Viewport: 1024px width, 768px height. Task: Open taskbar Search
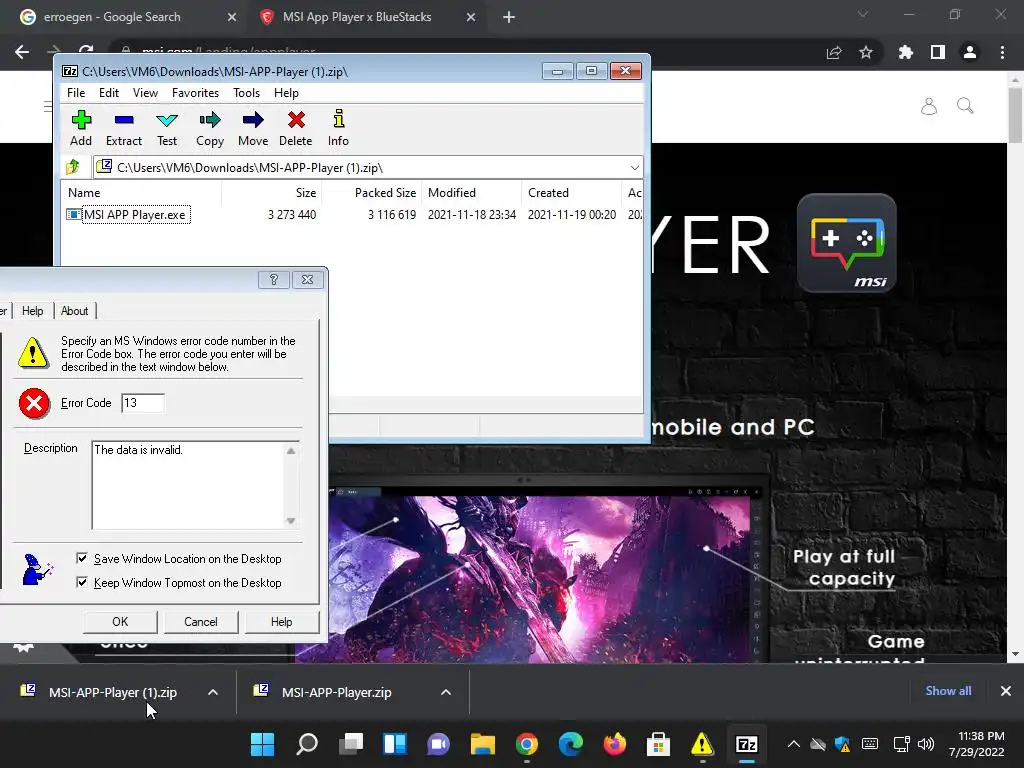pos(307,744)
